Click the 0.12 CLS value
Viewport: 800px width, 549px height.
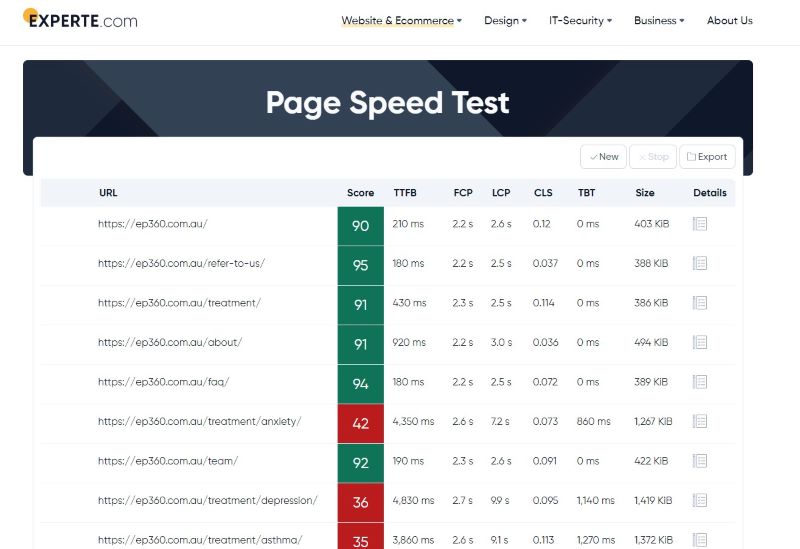pos(541,223)
